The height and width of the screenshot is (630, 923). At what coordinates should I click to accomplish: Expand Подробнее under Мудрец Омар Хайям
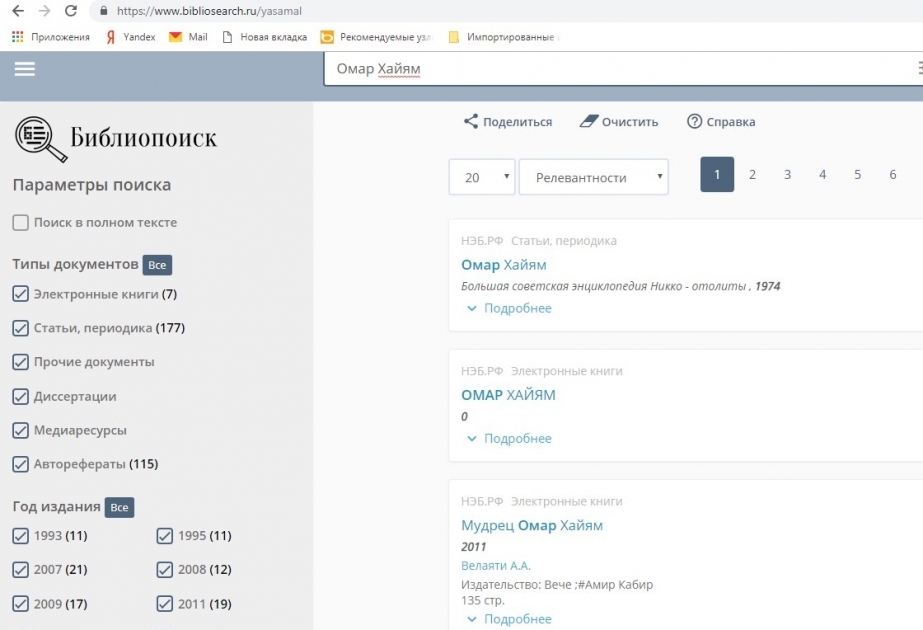(510, 619)
